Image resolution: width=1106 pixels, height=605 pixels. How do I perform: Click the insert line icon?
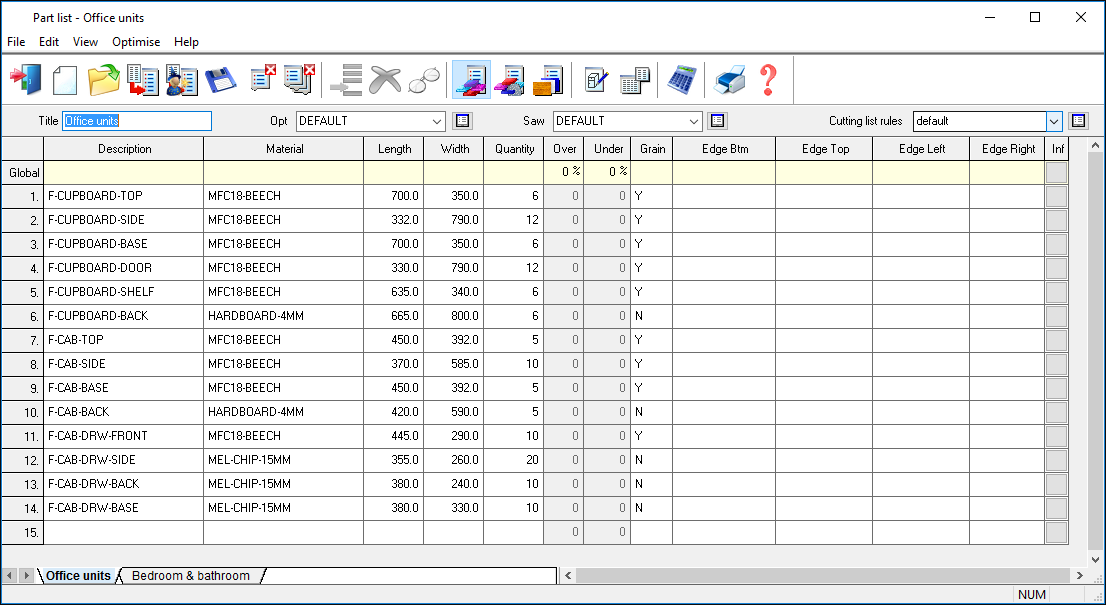coord(346,79)
